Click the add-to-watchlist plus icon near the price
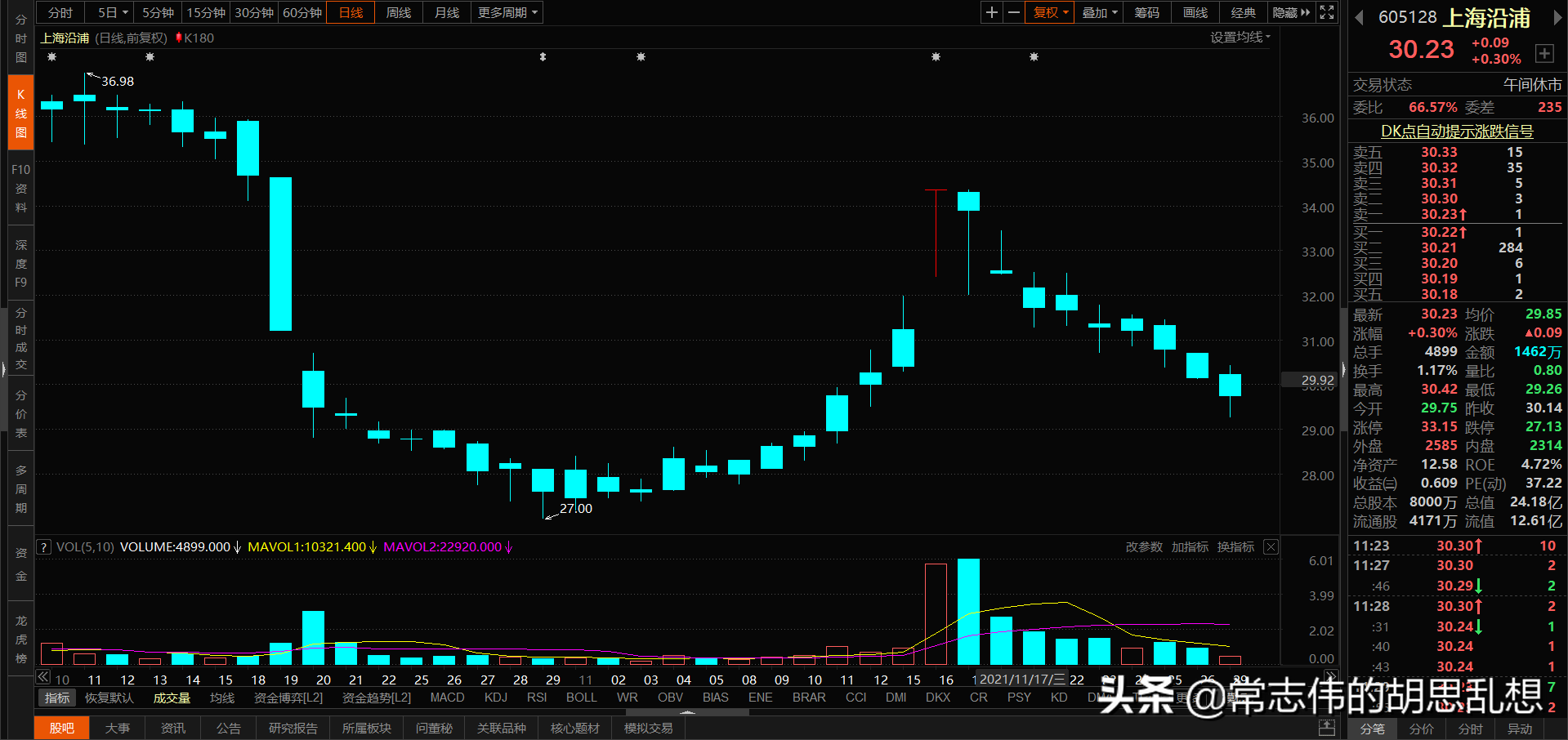This screenshot has height=740, width=1568. pyautogui.click(x=1544, y=53)
